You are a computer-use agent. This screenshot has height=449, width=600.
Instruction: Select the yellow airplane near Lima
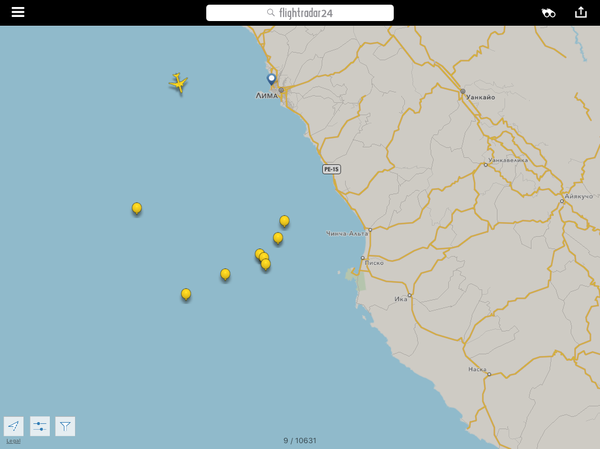[x=179, y=83]
